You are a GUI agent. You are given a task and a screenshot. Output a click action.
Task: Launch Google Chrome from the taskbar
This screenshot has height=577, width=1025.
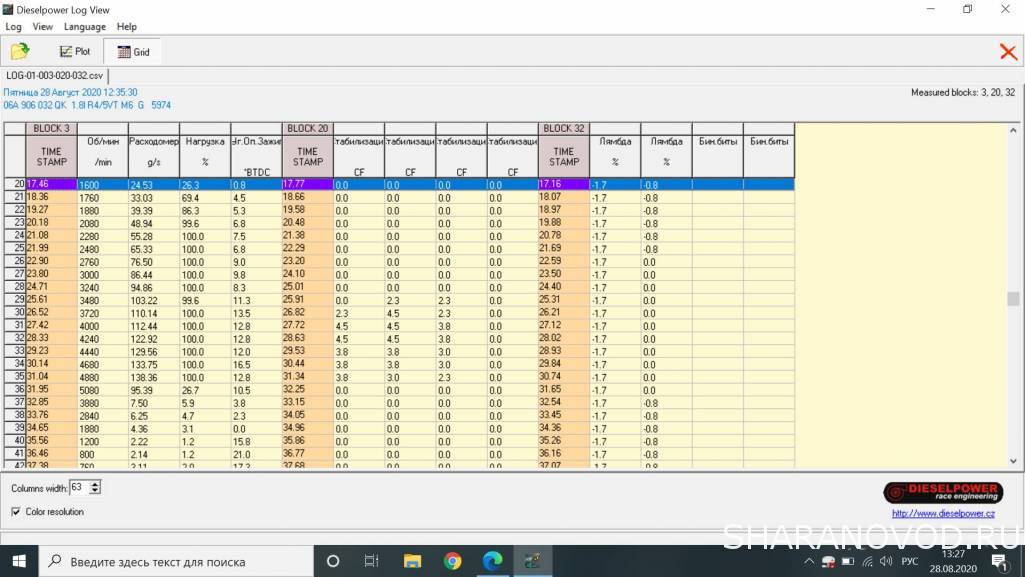tap(452, 561)
